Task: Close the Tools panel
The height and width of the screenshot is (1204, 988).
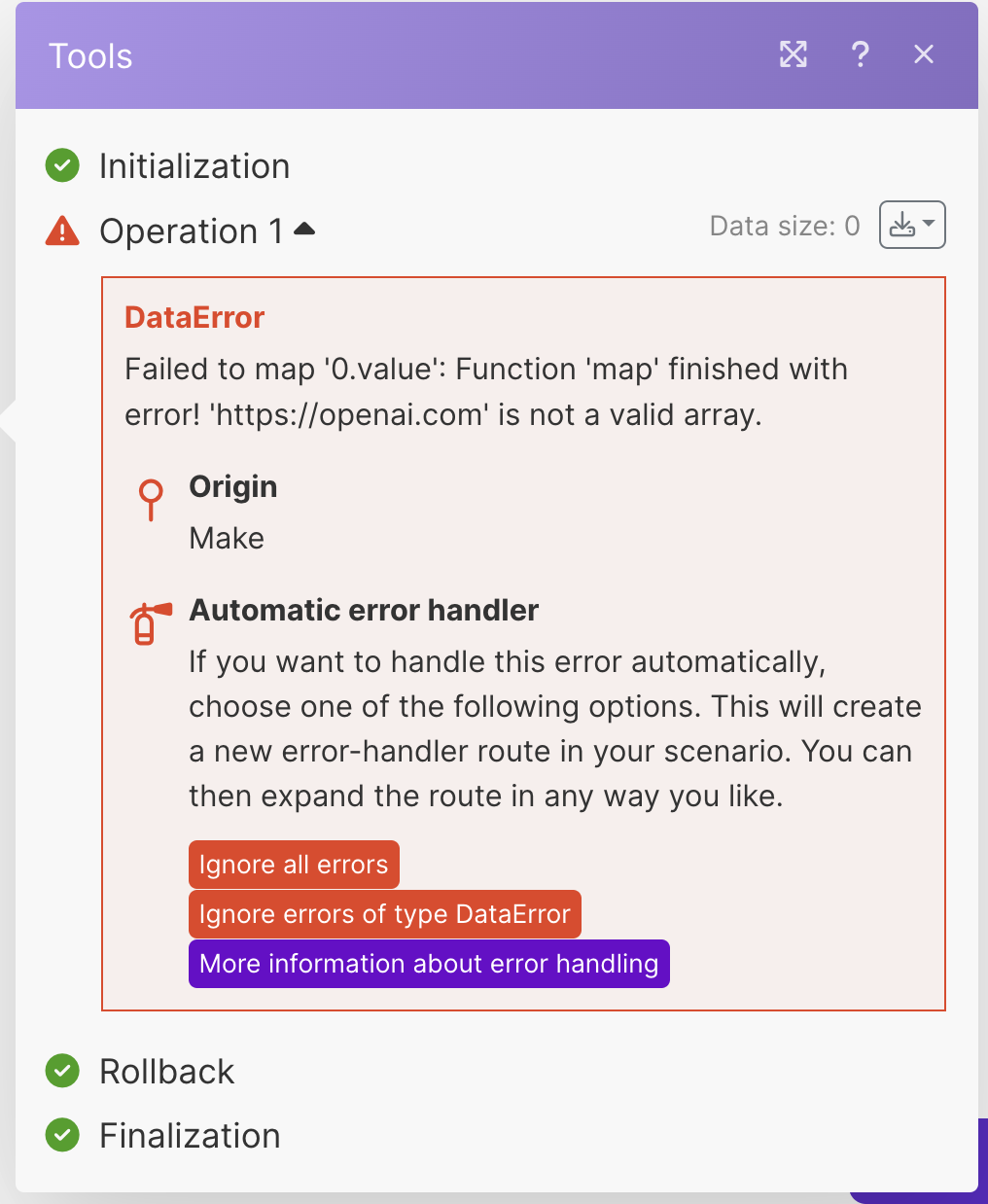Action: (x=924, y=54)
